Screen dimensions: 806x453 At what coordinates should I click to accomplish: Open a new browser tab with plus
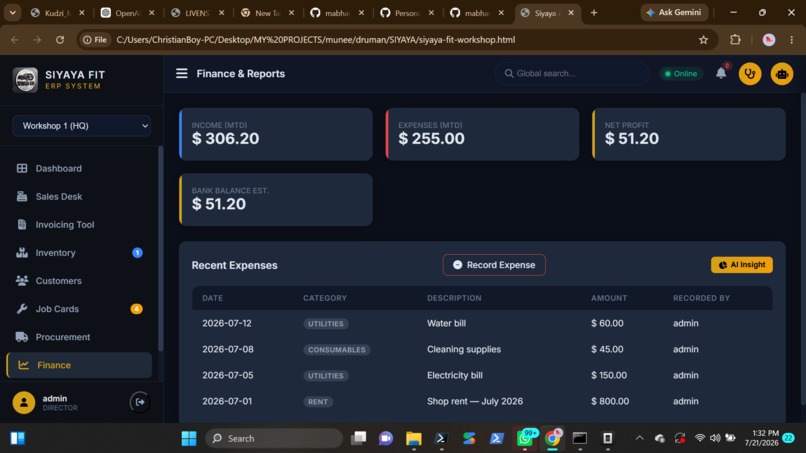594,12
